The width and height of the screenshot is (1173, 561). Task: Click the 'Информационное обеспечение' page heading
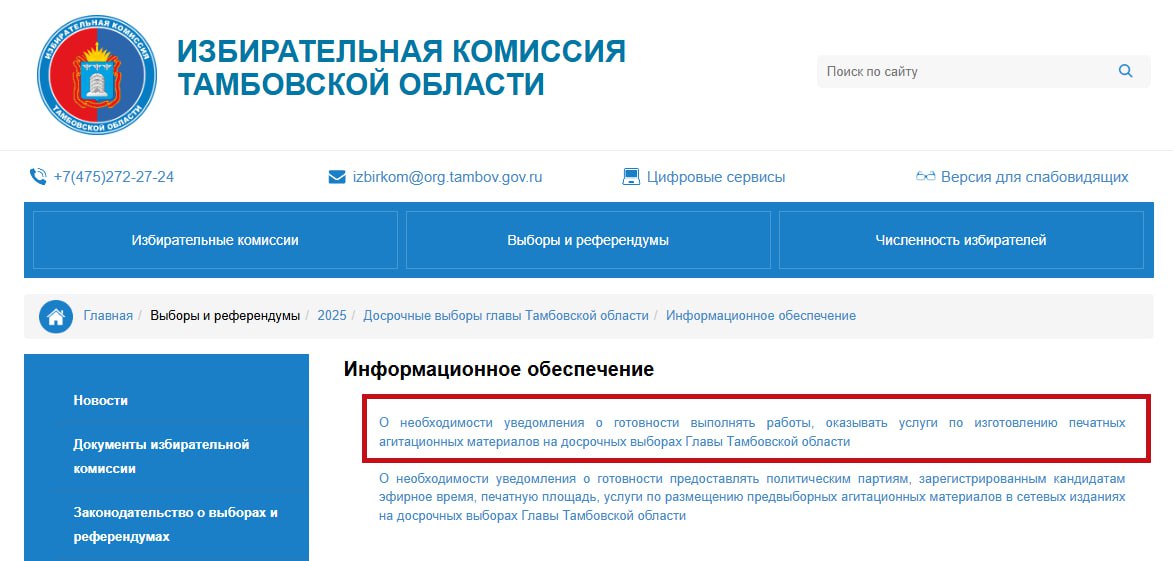(x=499, y=369)
